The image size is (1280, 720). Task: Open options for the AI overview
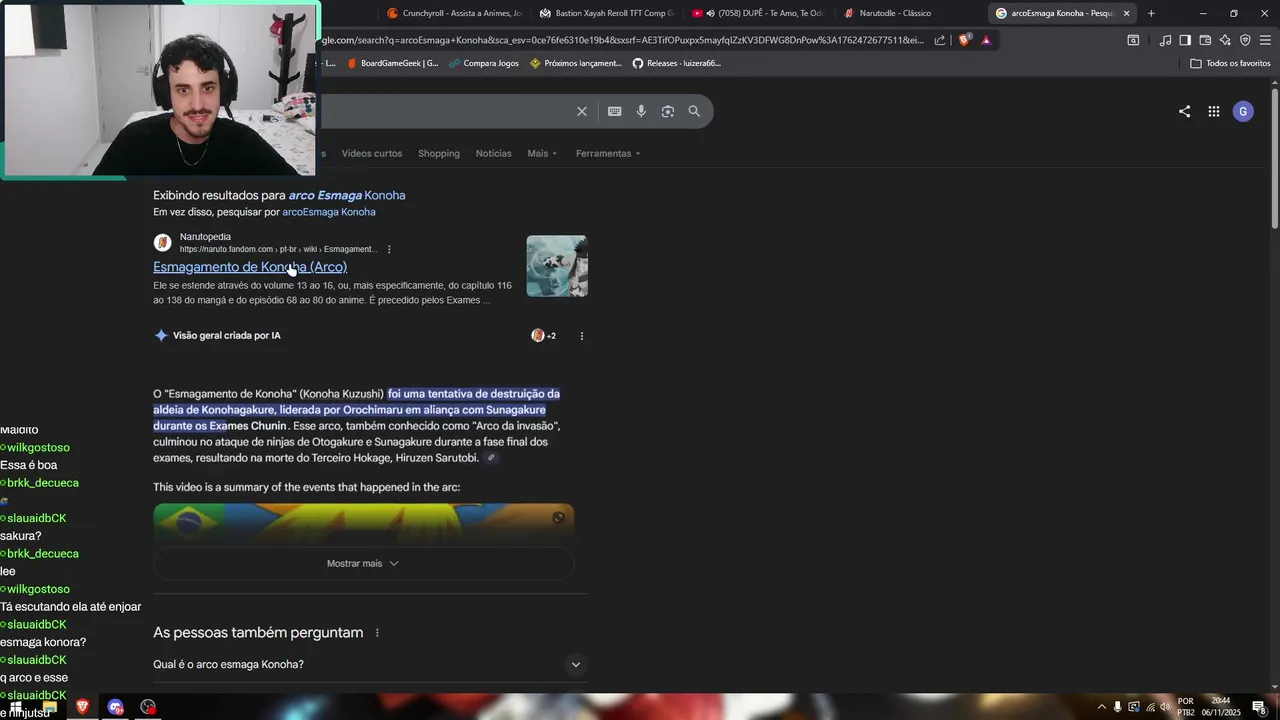coord(582,336)
